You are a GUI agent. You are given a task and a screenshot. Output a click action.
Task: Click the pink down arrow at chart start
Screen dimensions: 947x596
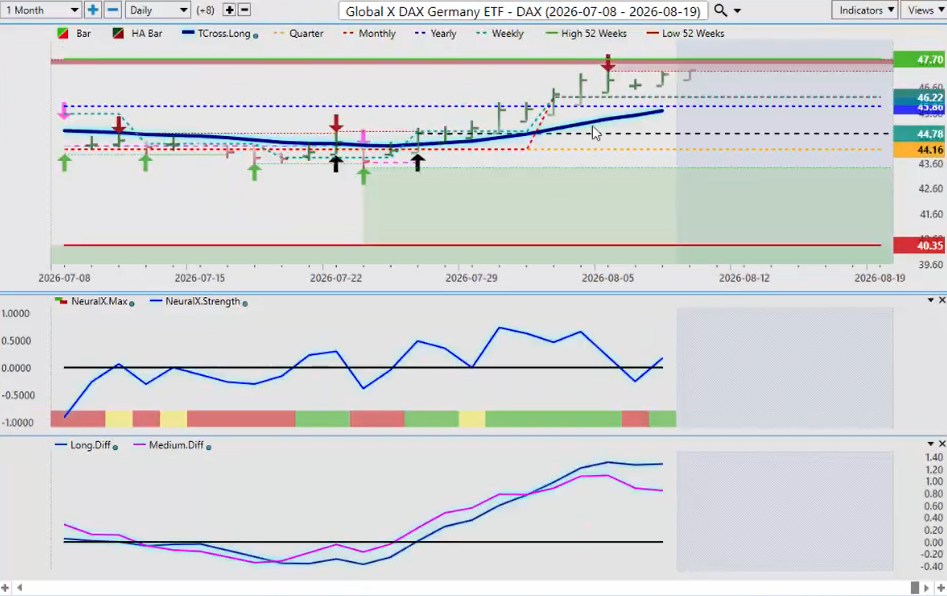63,111
